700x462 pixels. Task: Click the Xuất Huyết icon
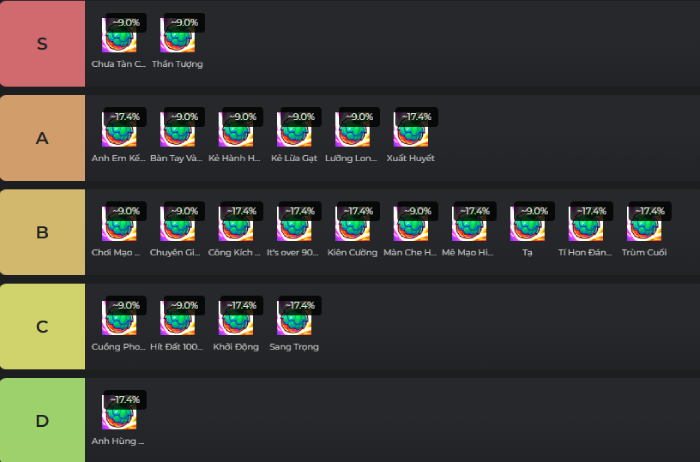[411, 131]
